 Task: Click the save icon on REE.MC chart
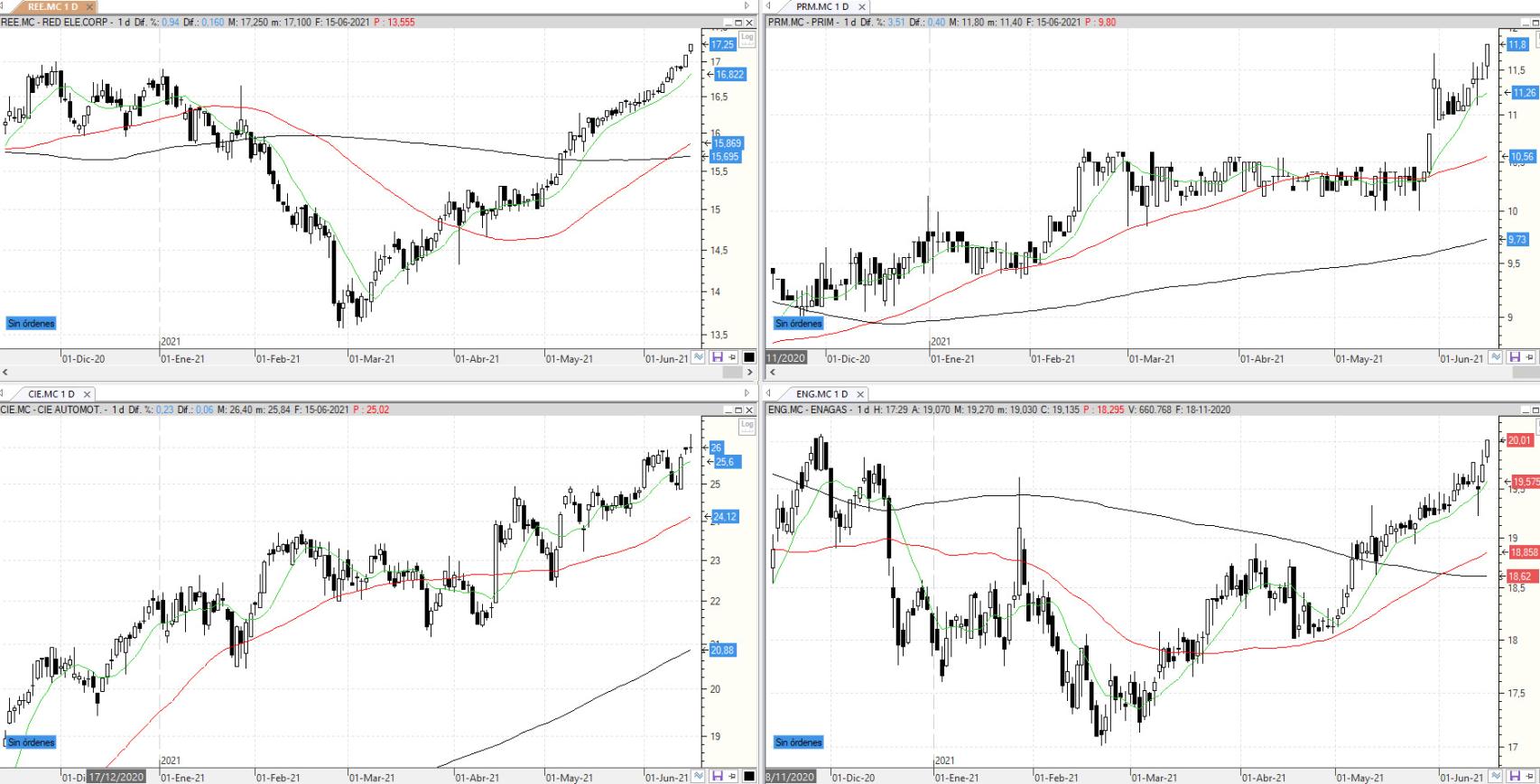tap(717, 358)
